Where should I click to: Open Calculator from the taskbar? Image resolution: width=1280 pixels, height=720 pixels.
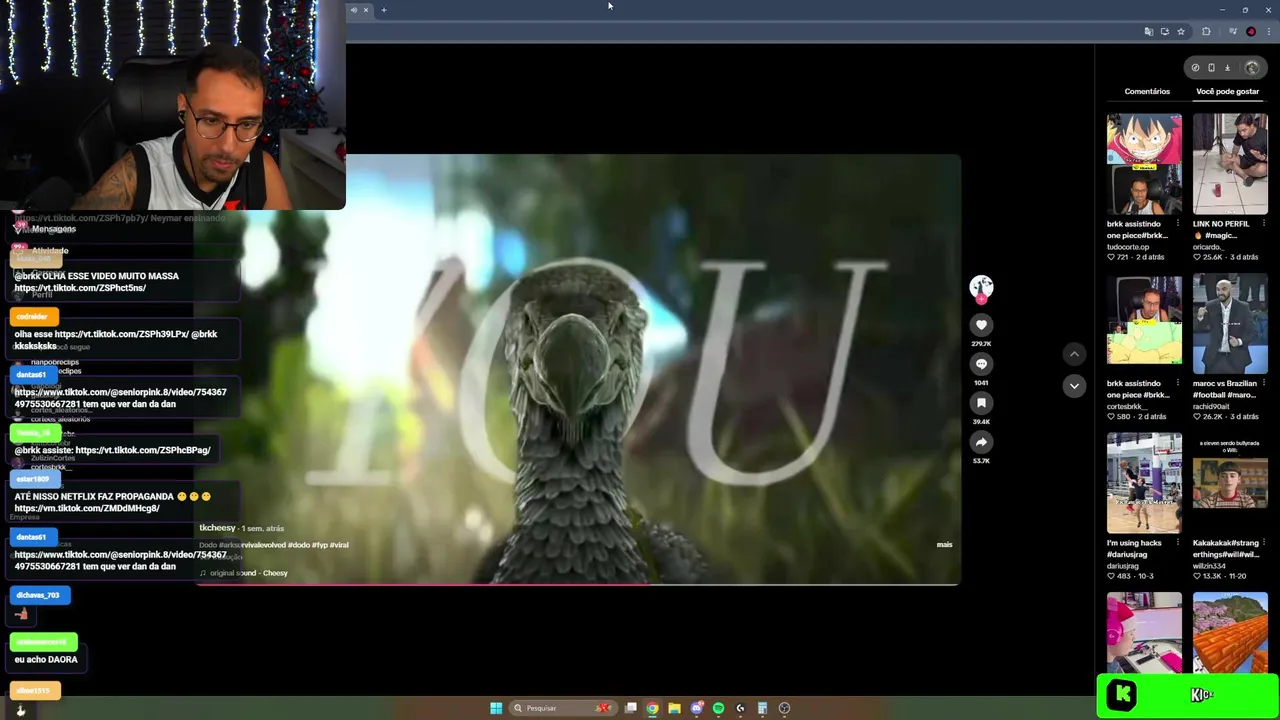[762, 708]
